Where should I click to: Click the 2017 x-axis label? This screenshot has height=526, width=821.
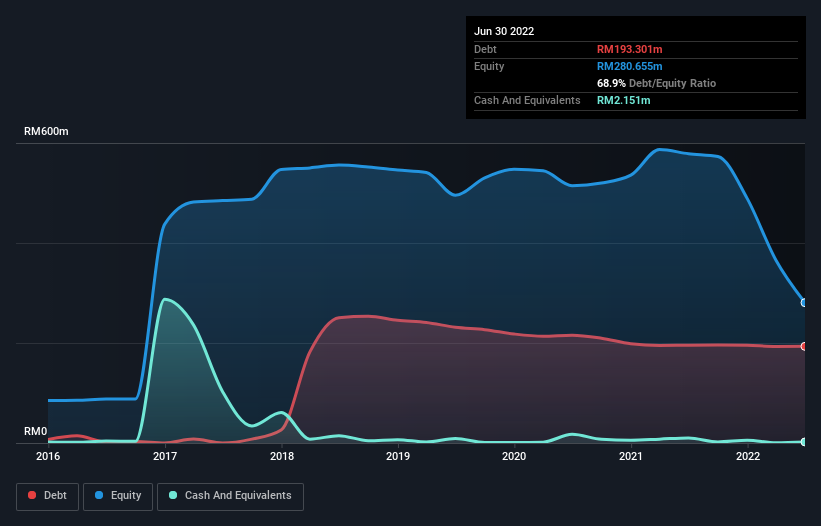[165, 456]
